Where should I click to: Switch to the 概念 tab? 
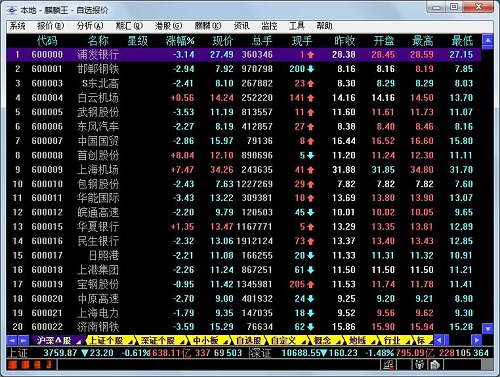pyautogui.click(x=323, y=341)
